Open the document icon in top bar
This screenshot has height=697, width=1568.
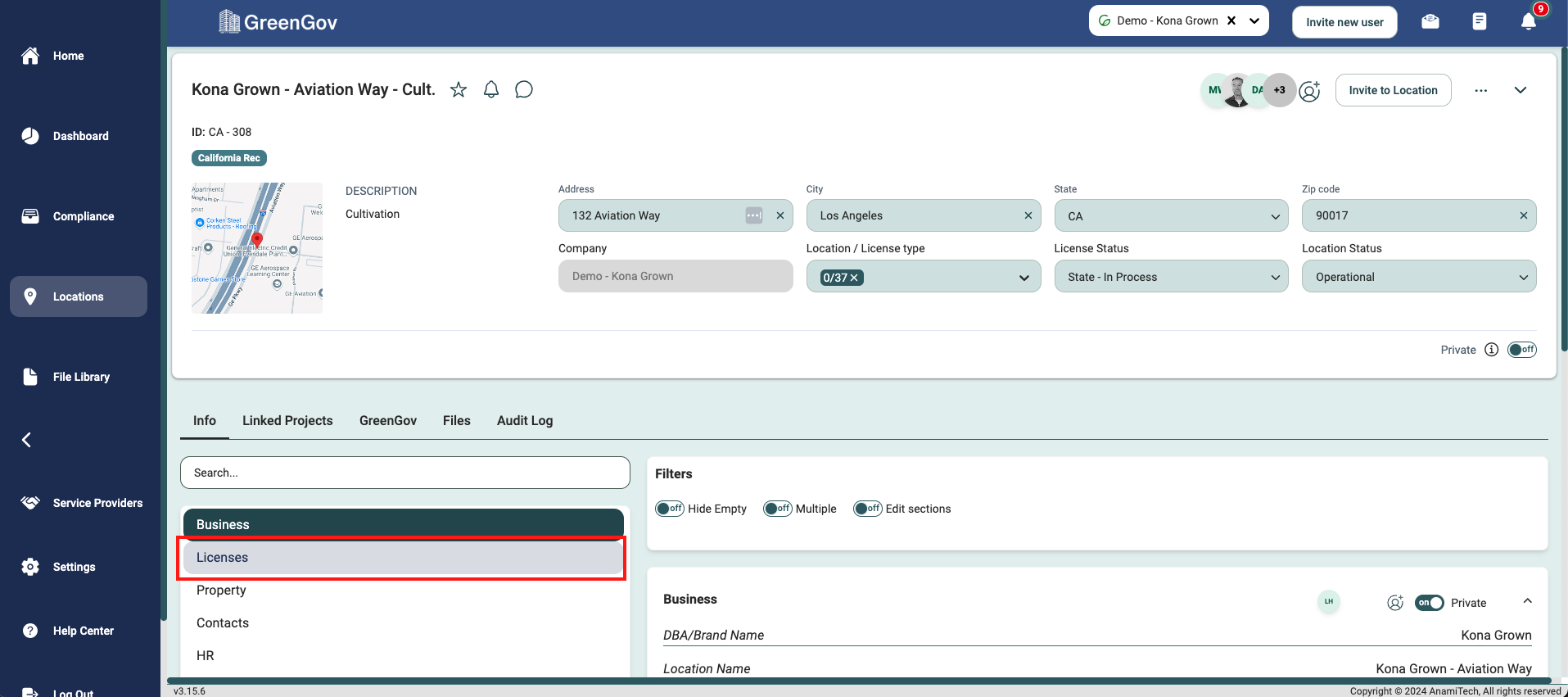(1479, 21)
